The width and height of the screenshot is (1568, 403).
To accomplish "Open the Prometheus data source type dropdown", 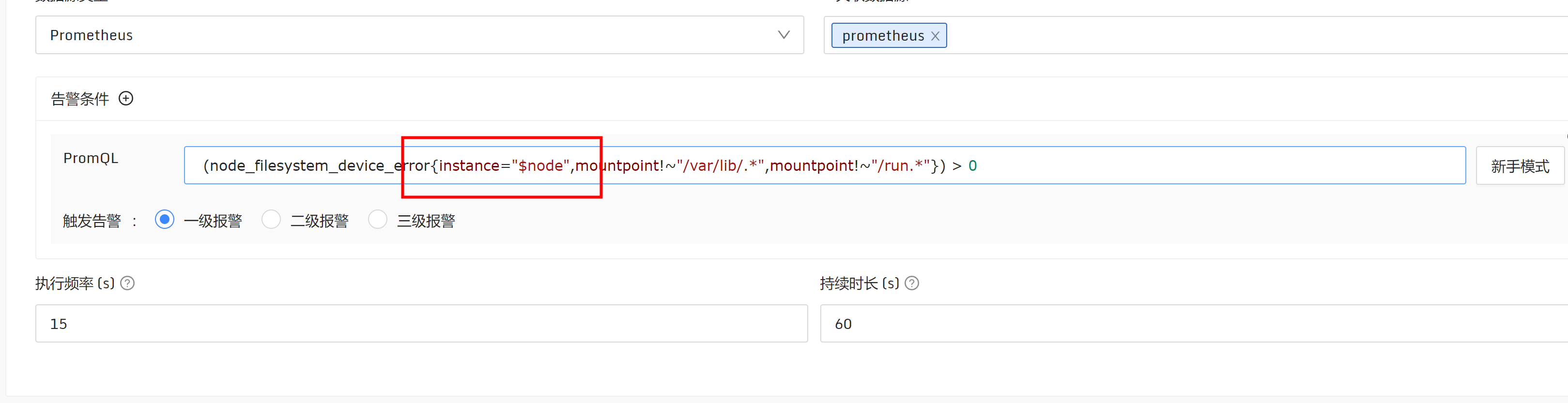I will point(420,35).
